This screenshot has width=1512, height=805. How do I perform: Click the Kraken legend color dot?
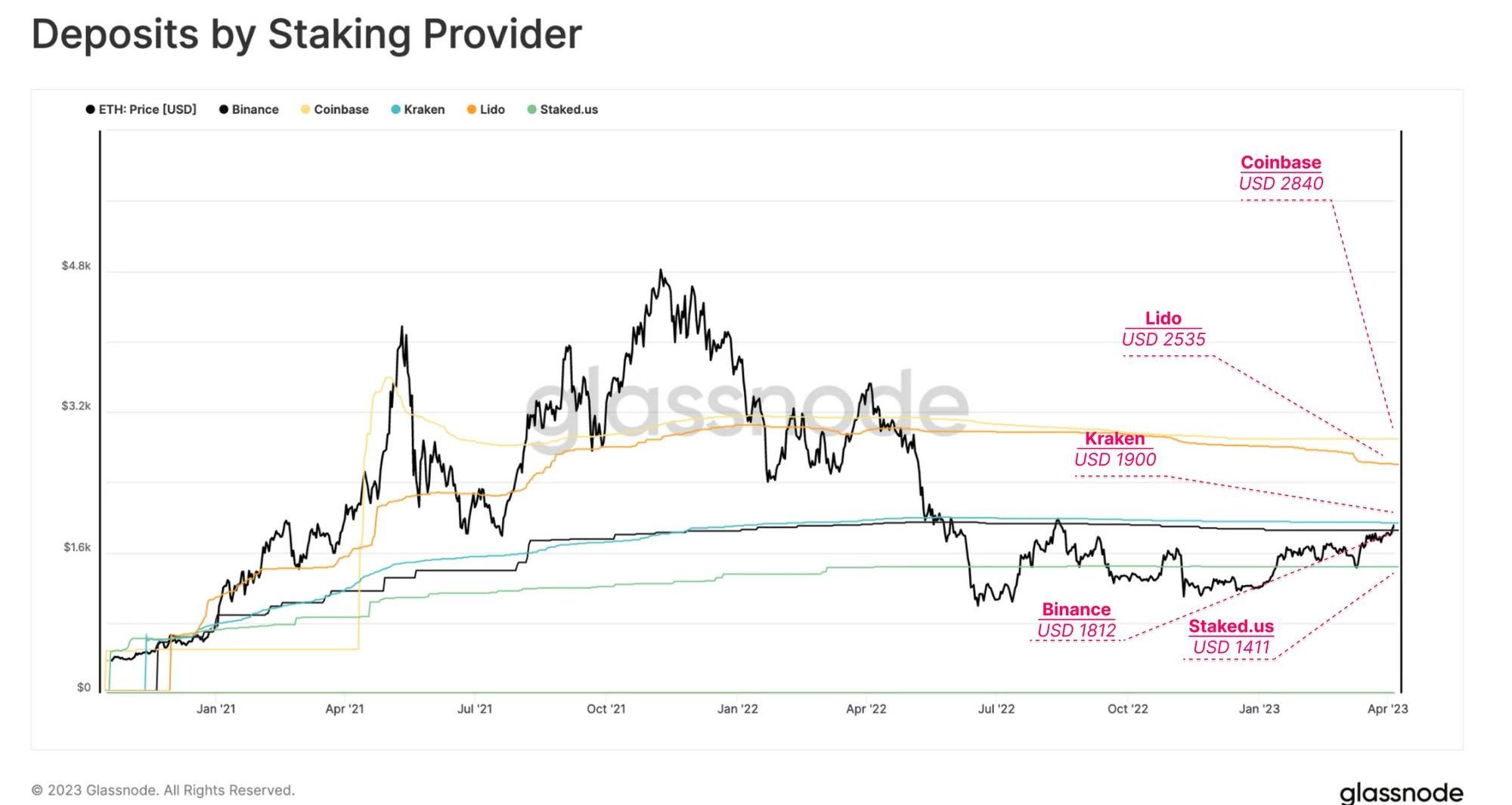[x=395, y=110]
